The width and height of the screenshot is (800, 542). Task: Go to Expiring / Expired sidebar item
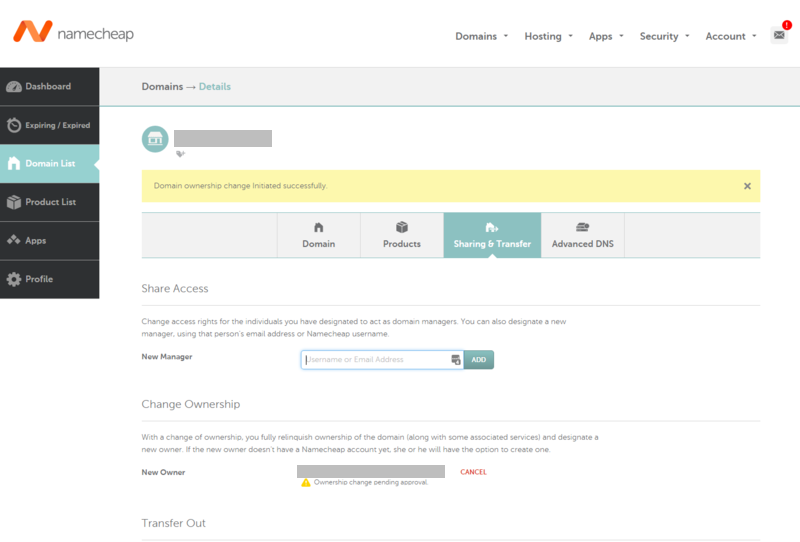click(x=49, y=126)
